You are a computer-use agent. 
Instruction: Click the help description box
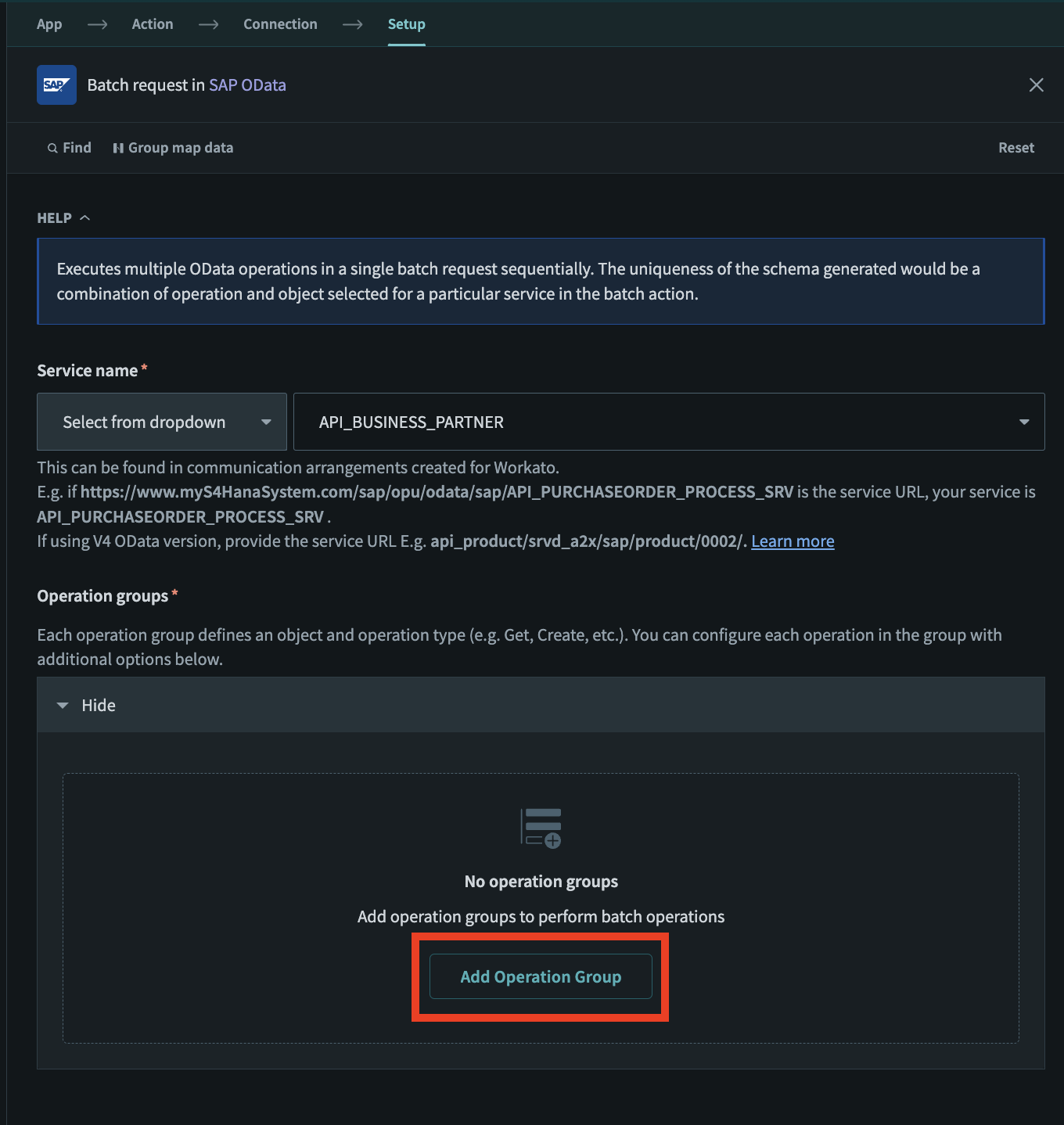(541, 282)
